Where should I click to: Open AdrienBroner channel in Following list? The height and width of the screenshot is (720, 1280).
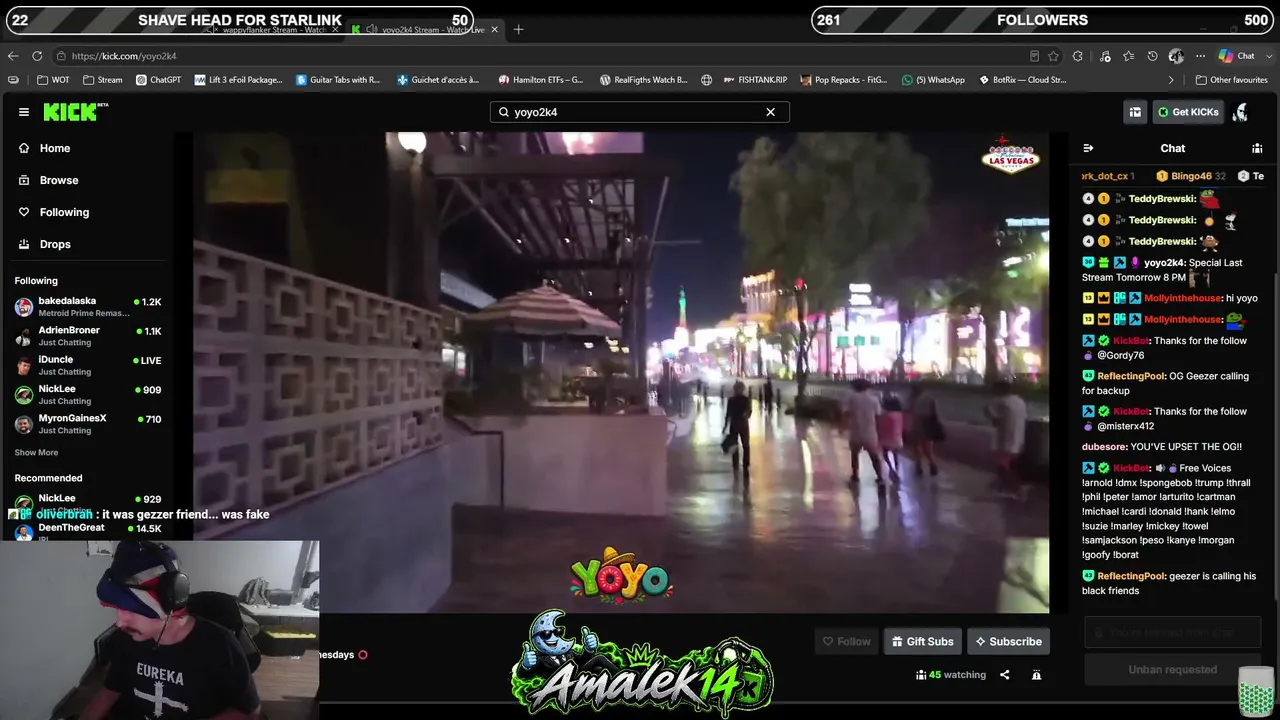[88, 336]
